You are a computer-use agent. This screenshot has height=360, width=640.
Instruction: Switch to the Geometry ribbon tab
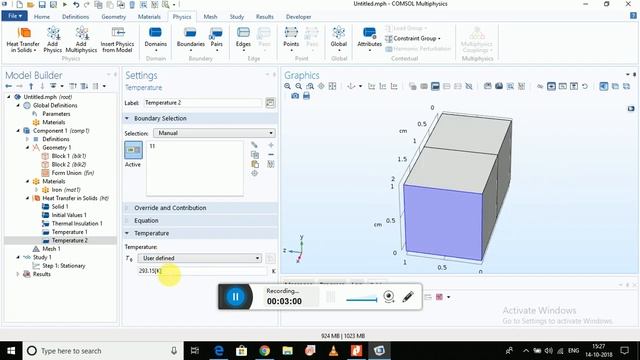point(113,17)
